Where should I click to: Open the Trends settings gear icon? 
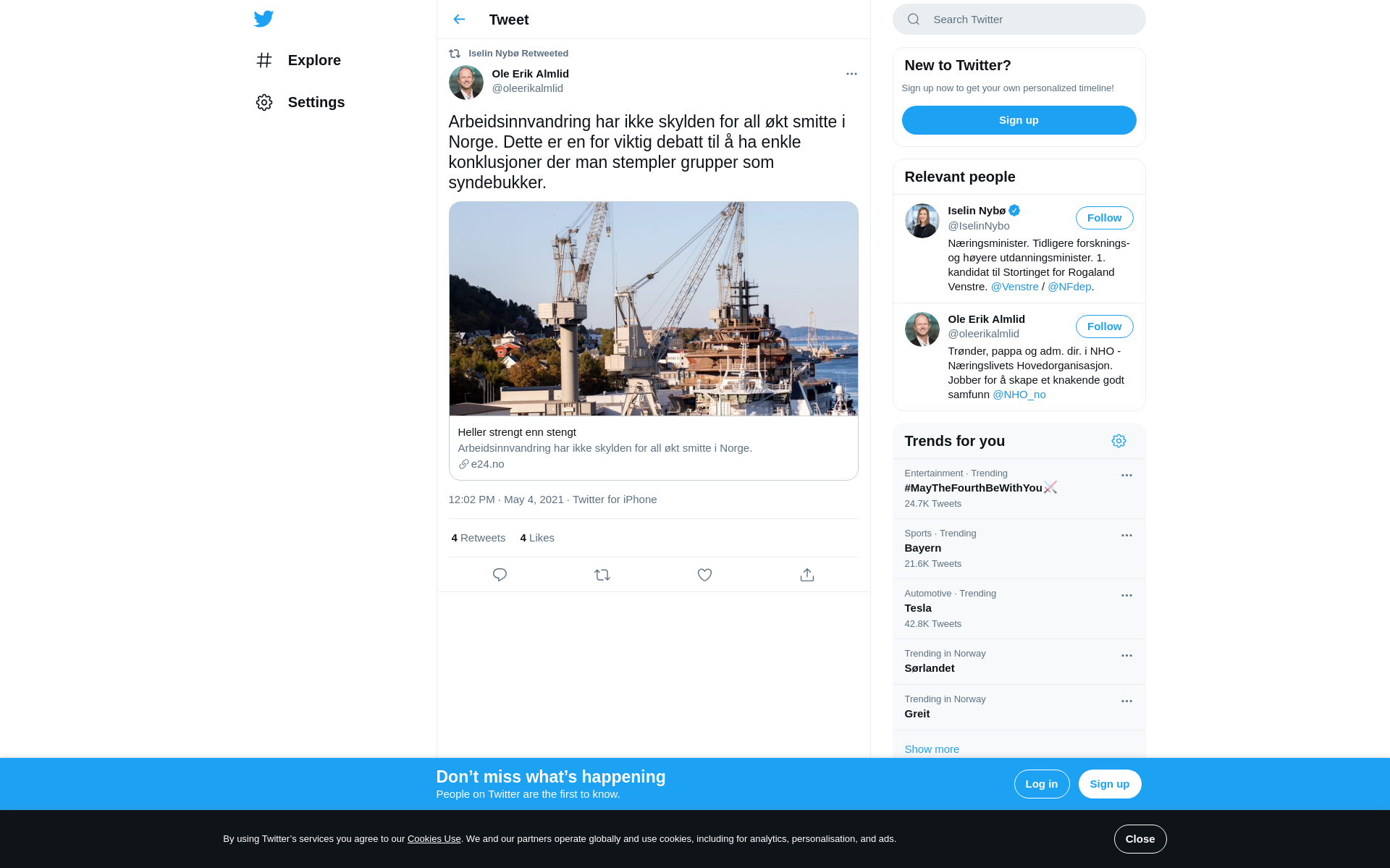tap(1119, 441)
